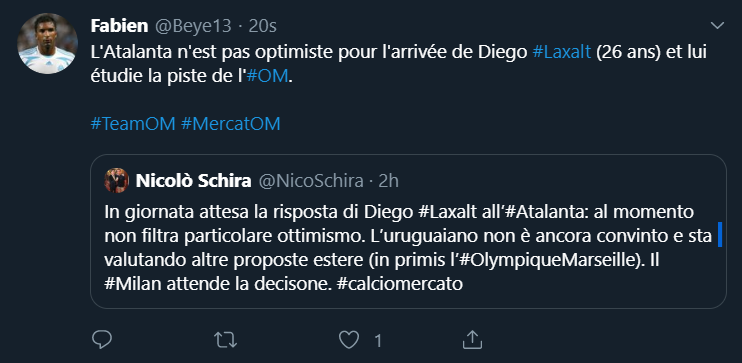
Task: View the tweet's 20s timestamp
Action: click(x=263, y=26)
